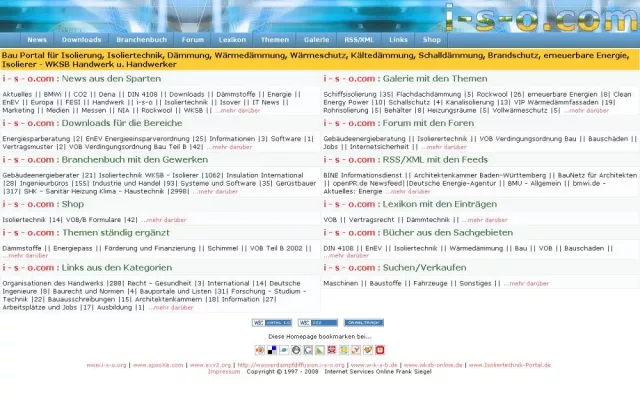The width and height of the screenshot is (640, 400).
Task: Open the wasserdampfdiffusion.i-s-o.org footer link
Action: [x=291, y=365]
